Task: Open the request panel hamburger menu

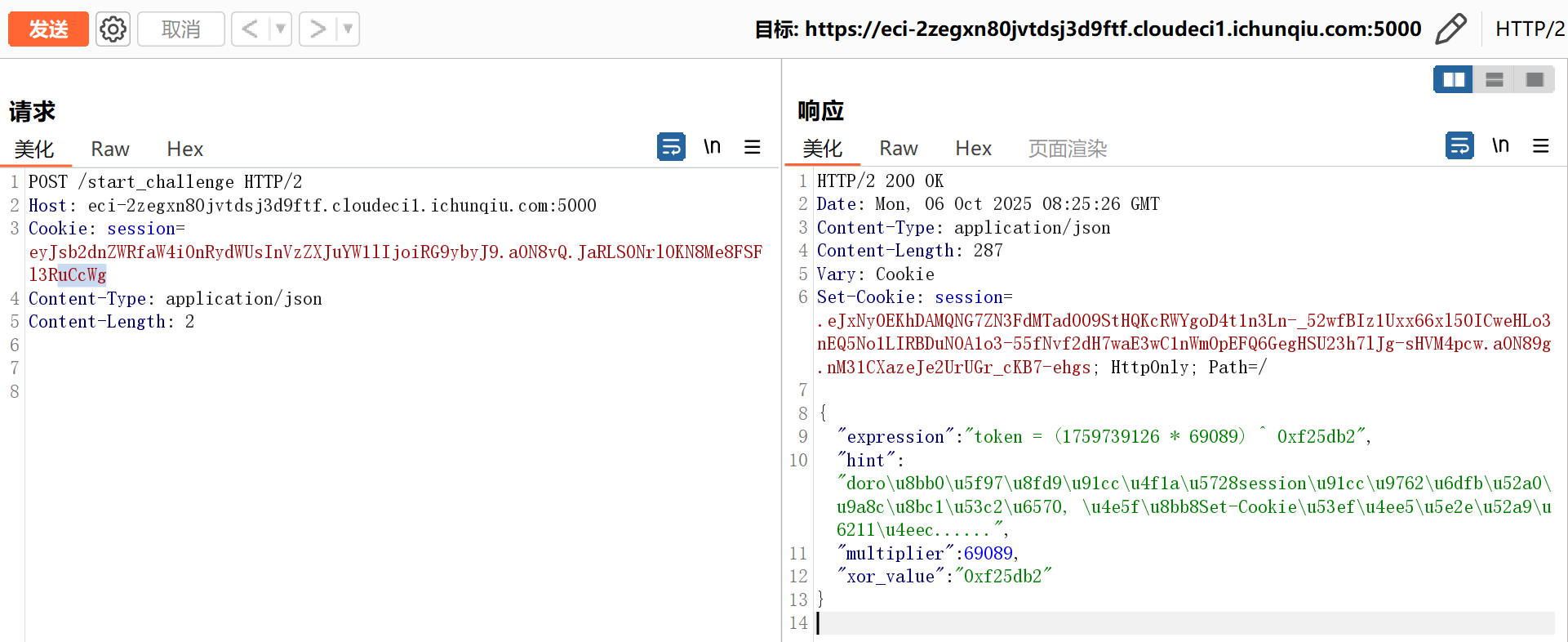Action: coord(752,147)
